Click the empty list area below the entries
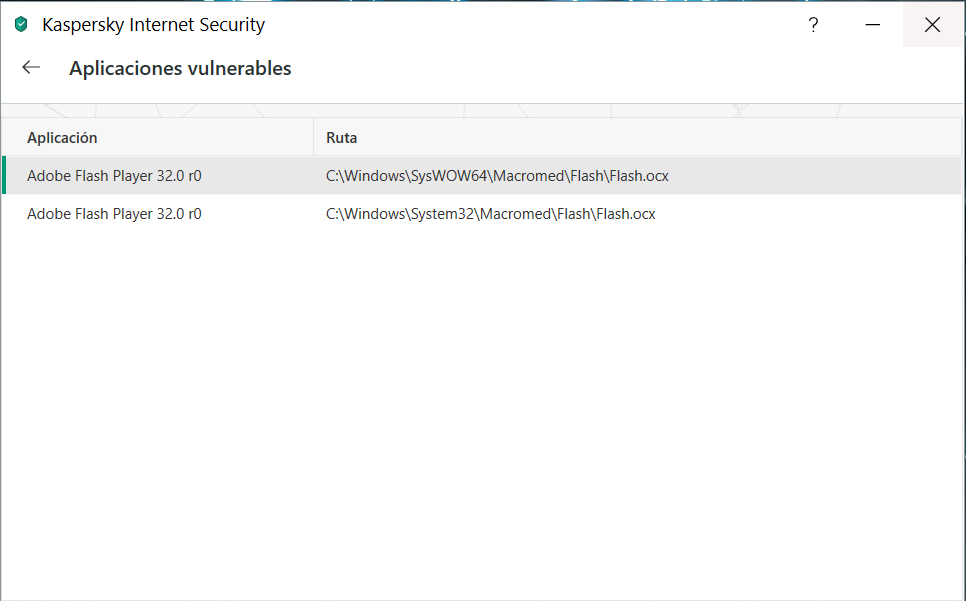The height and width of the screenshot is (601, 966). pos(480,400)
